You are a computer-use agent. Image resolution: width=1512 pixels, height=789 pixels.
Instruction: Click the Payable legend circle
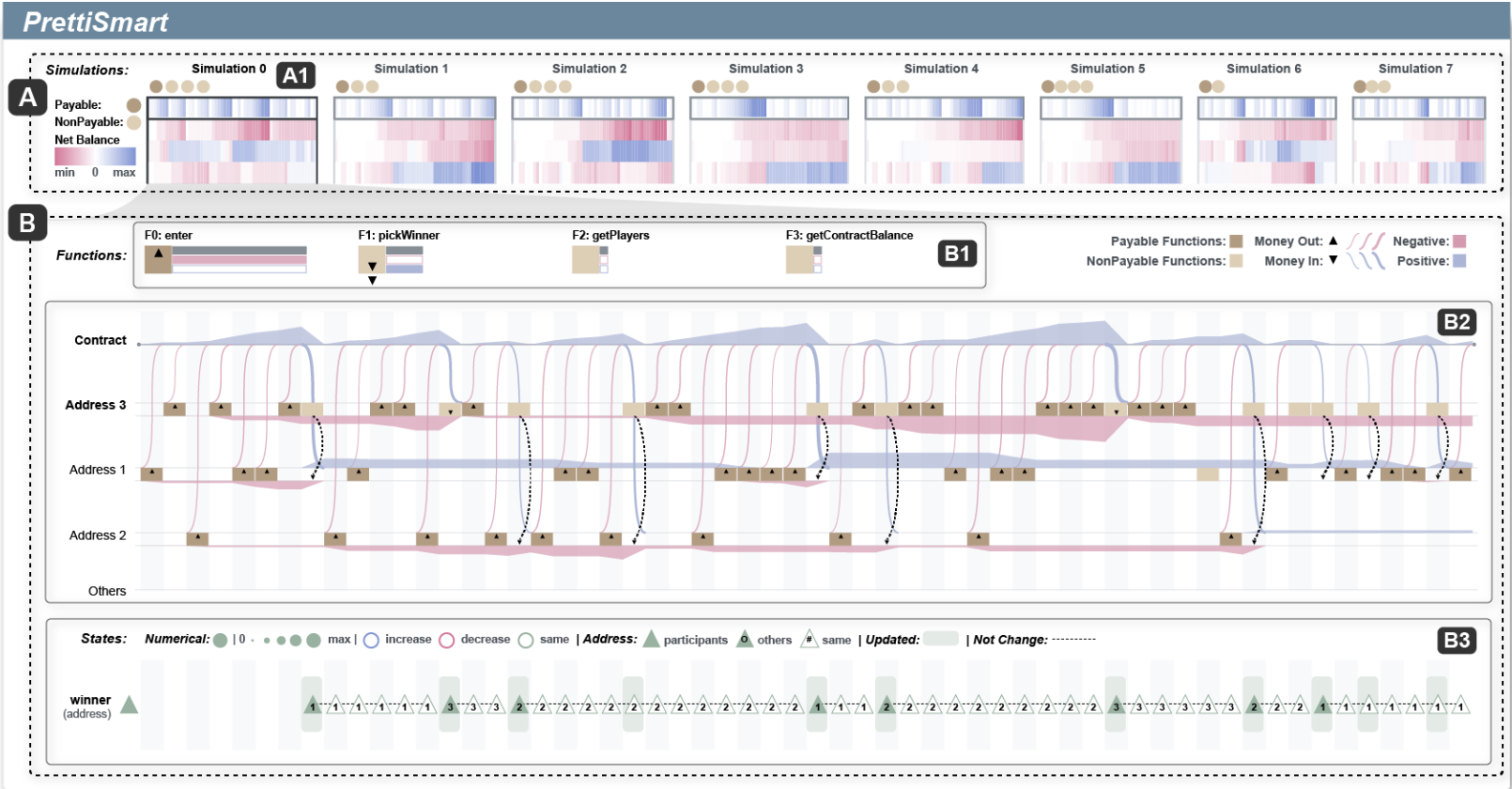point(134,105)
